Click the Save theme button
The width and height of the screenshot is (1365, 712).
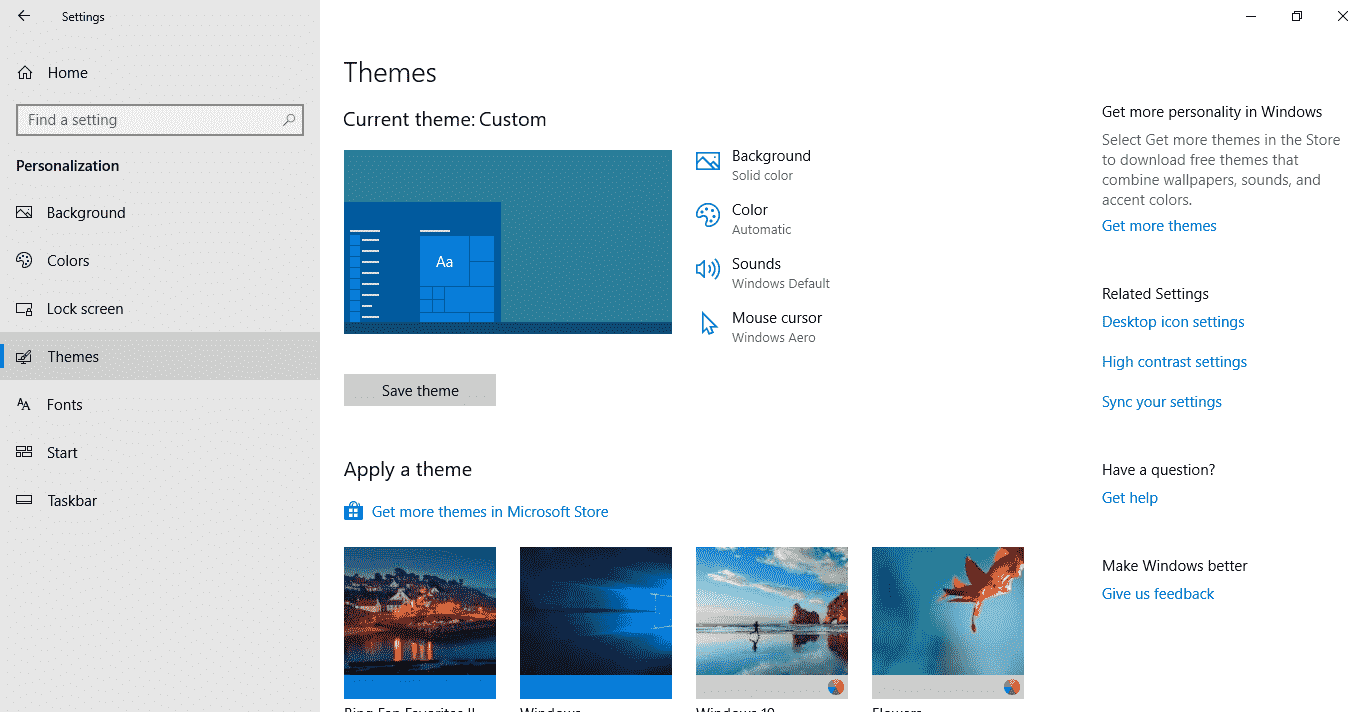coord(419,390)
